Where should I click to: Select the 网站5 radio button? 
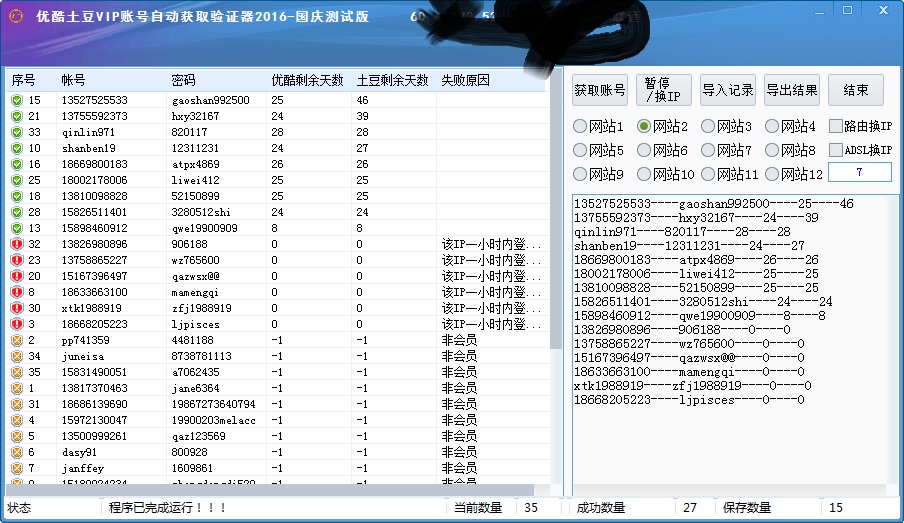pos(580,150)
